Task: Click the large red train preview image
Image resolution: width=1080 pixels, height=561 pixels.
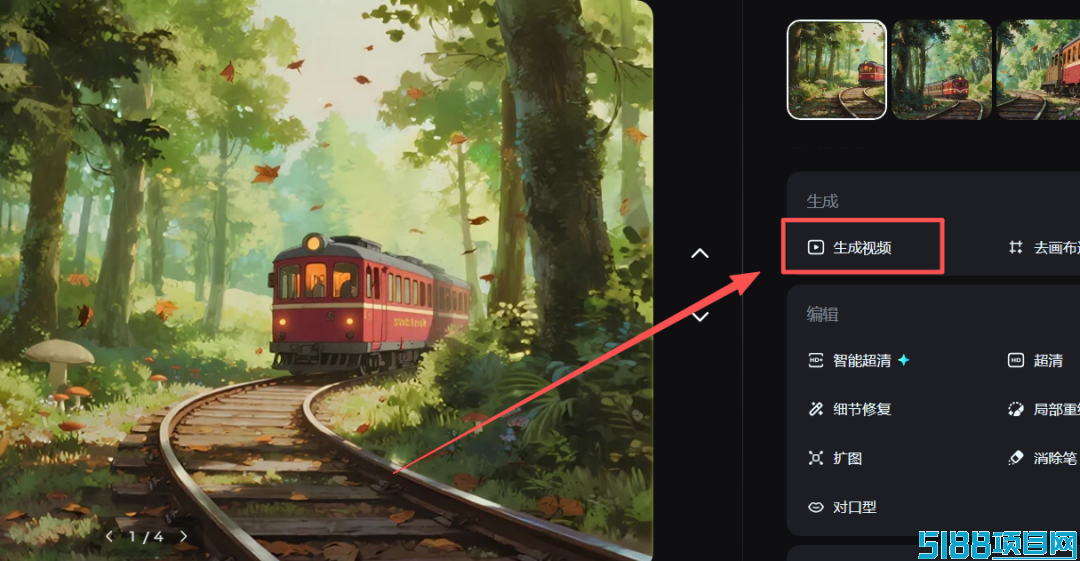Action: tap(326, 280)
